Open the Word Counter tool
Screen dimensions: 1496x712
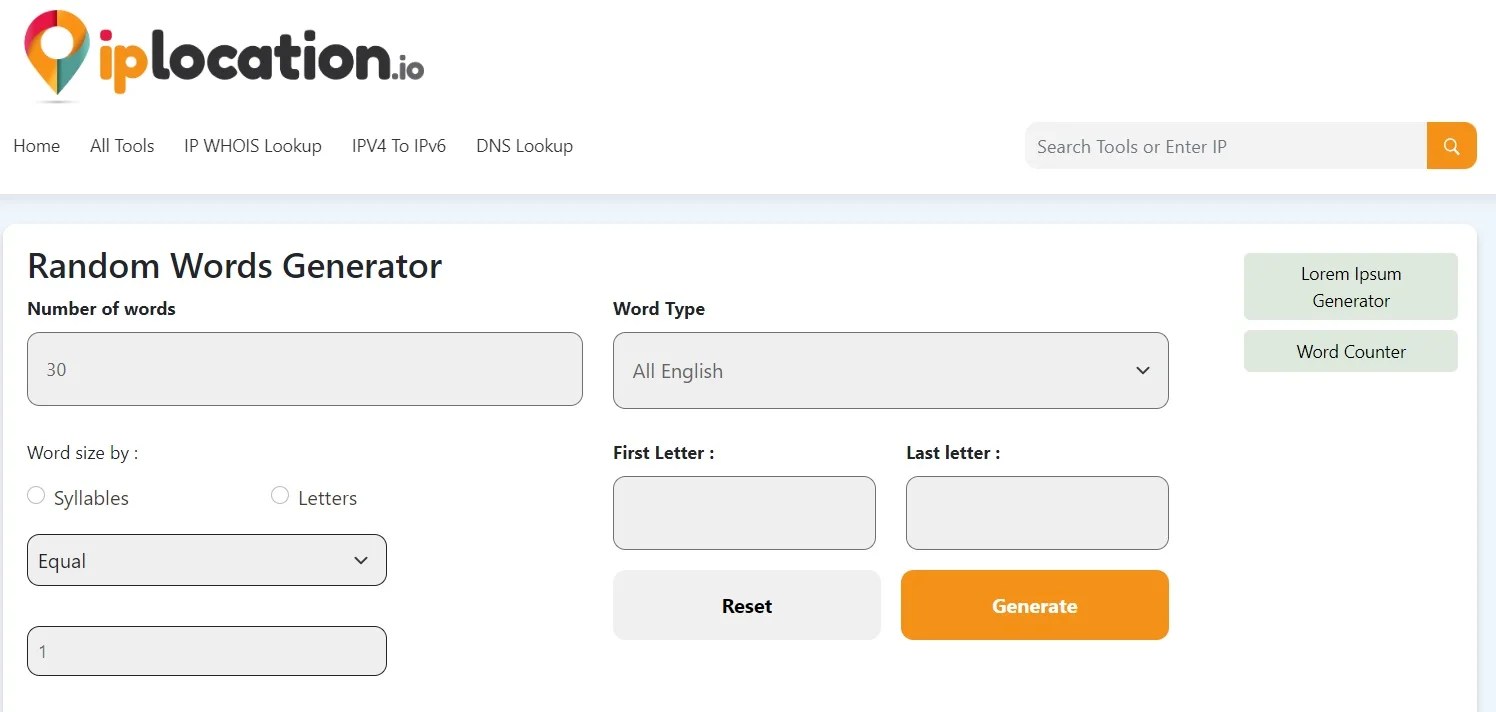pyautogui.click(x=1350, y=351)
